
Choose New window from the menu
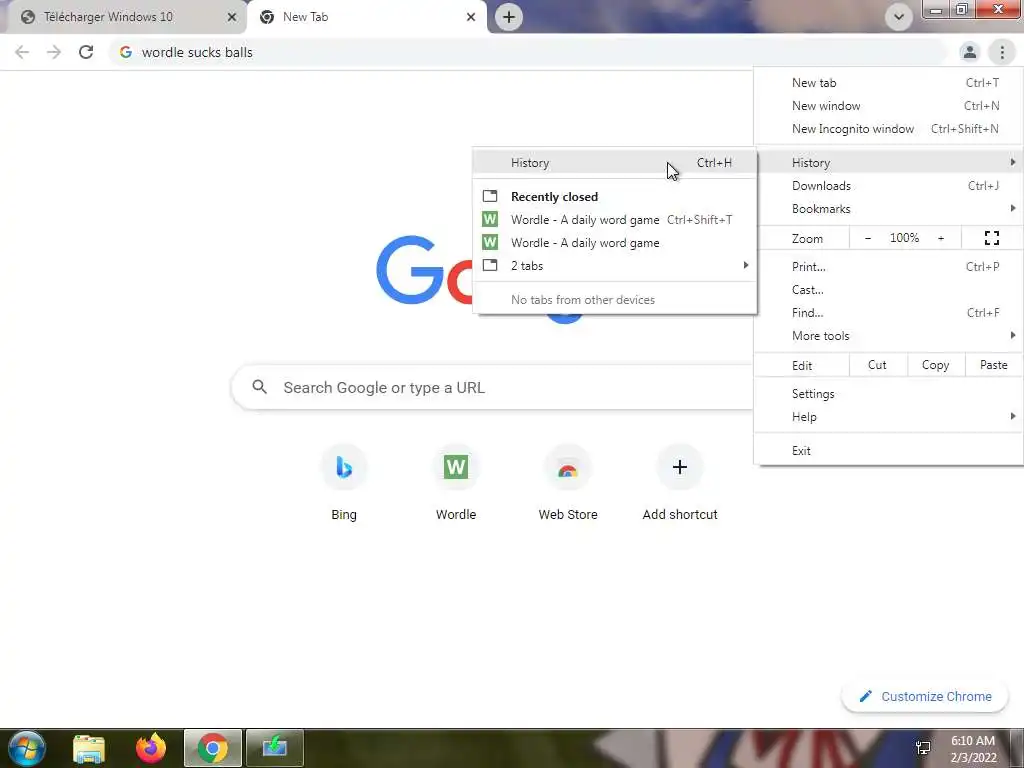(888, 106)
